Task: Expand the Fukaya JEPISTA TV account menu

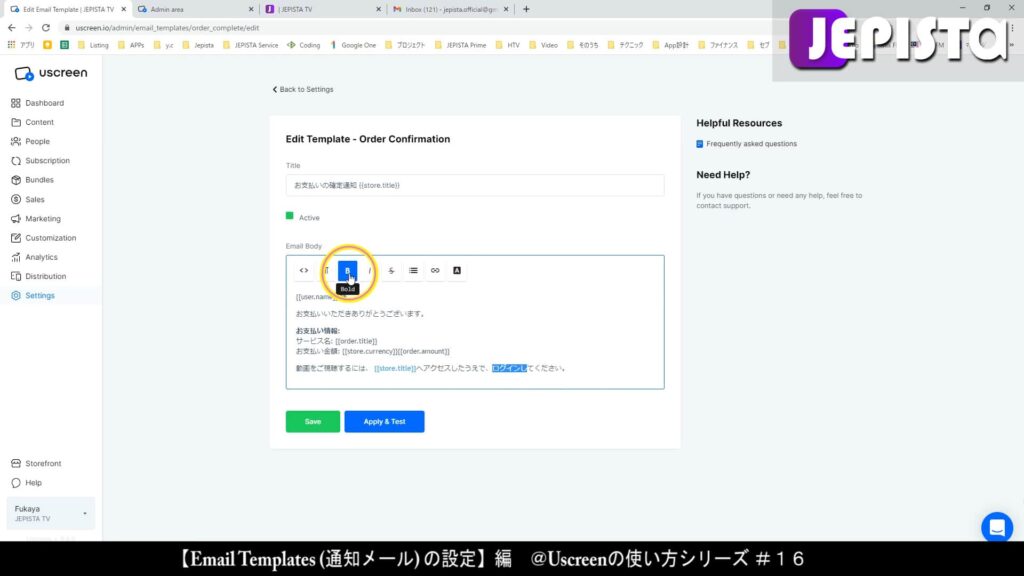Action: click(x=50, y=513)
